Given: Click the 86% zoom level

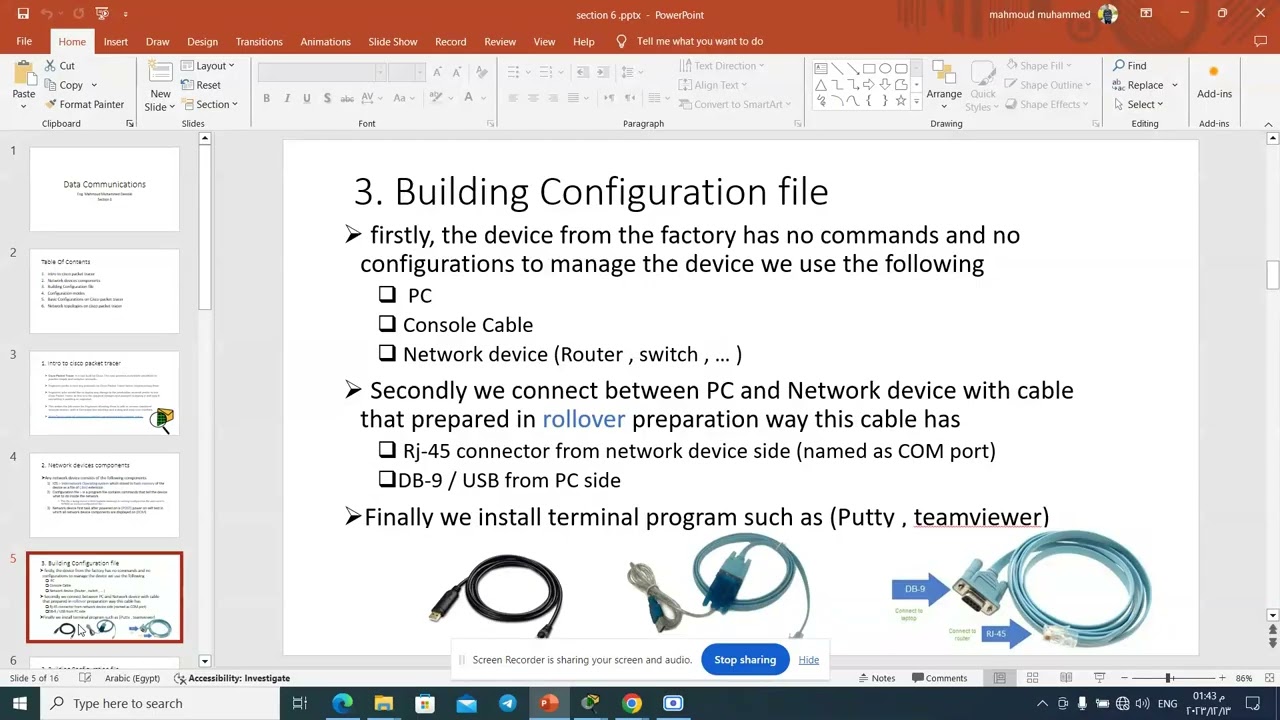Looking at the screenshot, I should pos(1244,678).
